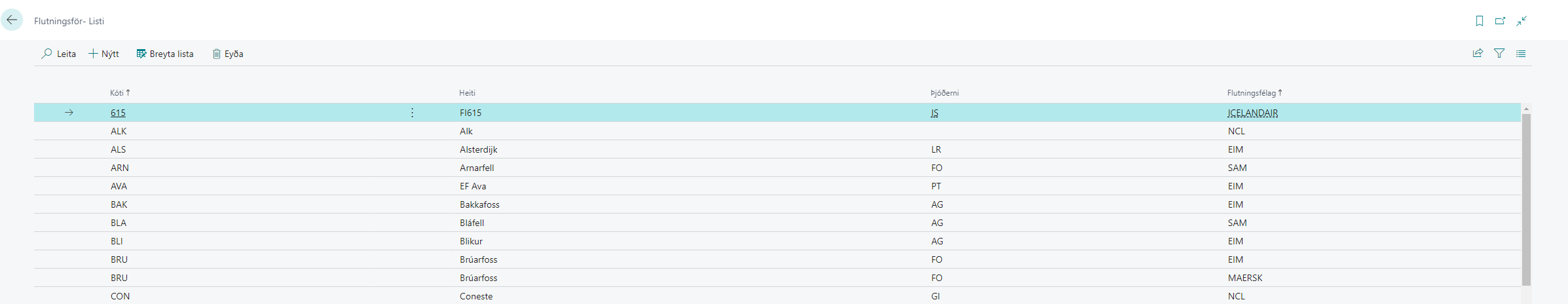Image resolution: width=1568 pixels, height=304 pixels.
Task: Select Breyta lista to edit list
Action: (165, 54)
